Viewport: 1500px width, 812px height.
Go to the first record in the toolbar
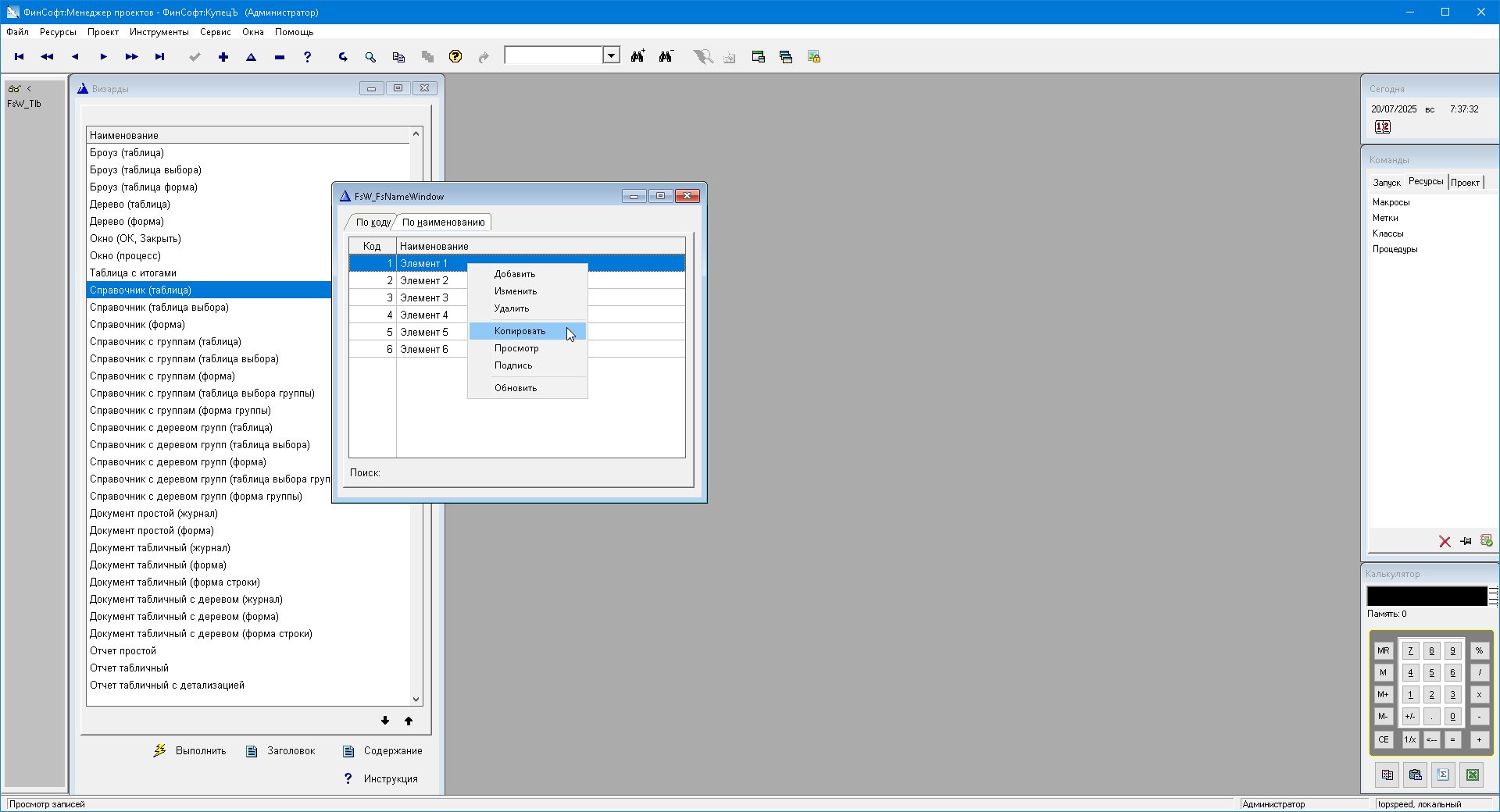20,57
